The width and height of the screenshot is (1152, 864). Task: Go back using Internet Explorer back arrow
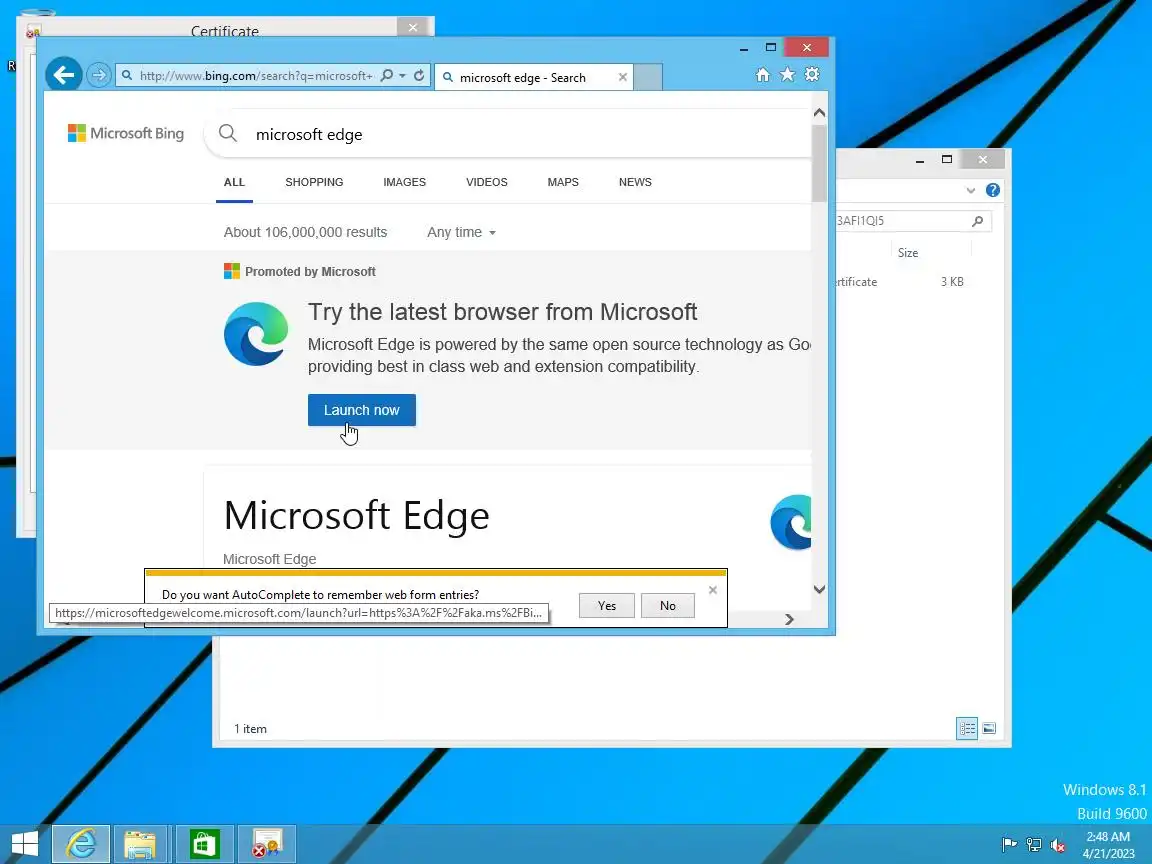(x=64, y=74)
